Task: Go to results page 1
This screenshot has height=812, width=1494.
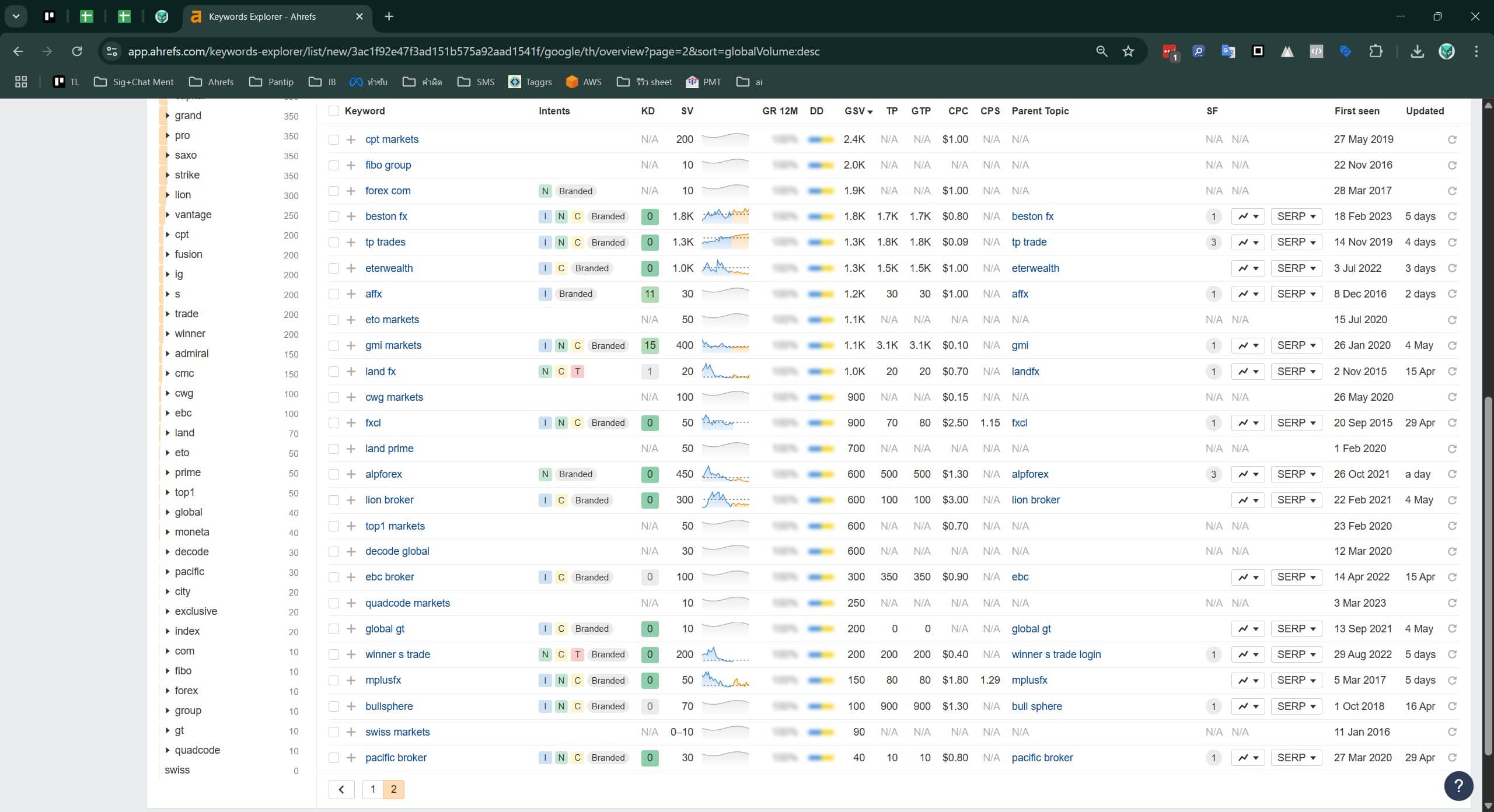Action: click(x=373, y=789)
